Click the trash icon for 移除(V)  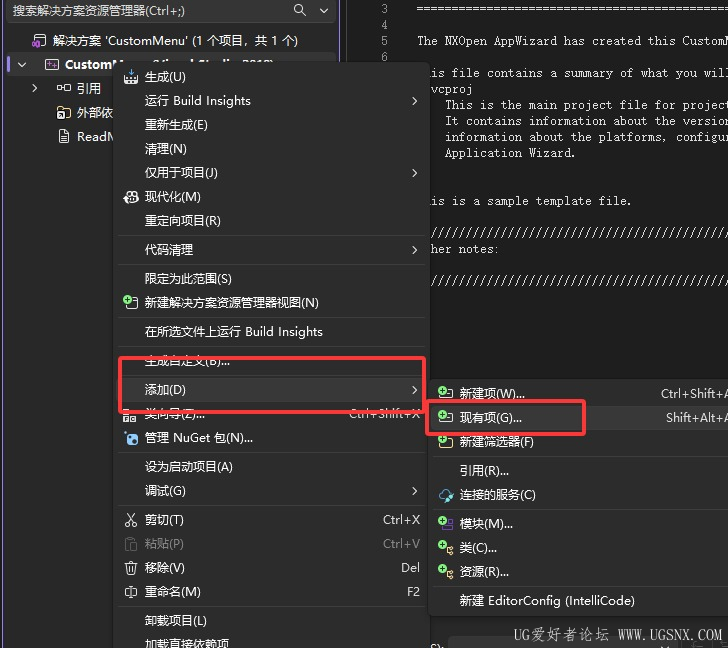click(131, 568)
